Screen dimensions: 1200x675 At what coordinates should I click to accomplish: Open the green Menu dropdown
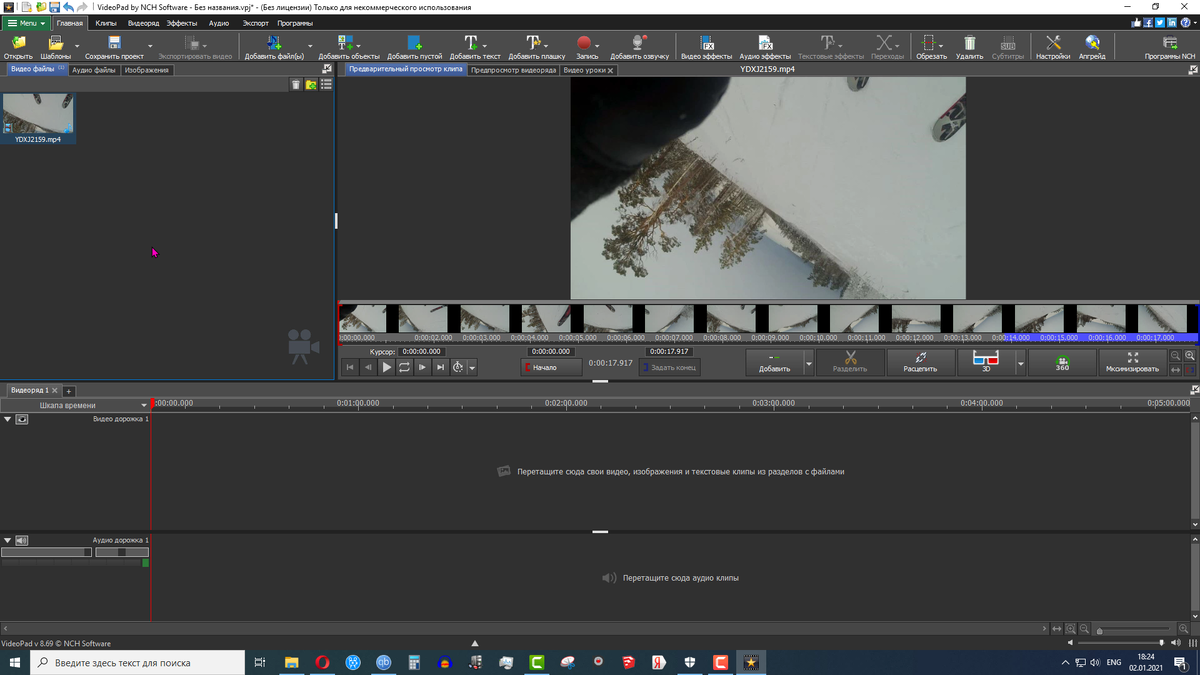click(27, 22)
